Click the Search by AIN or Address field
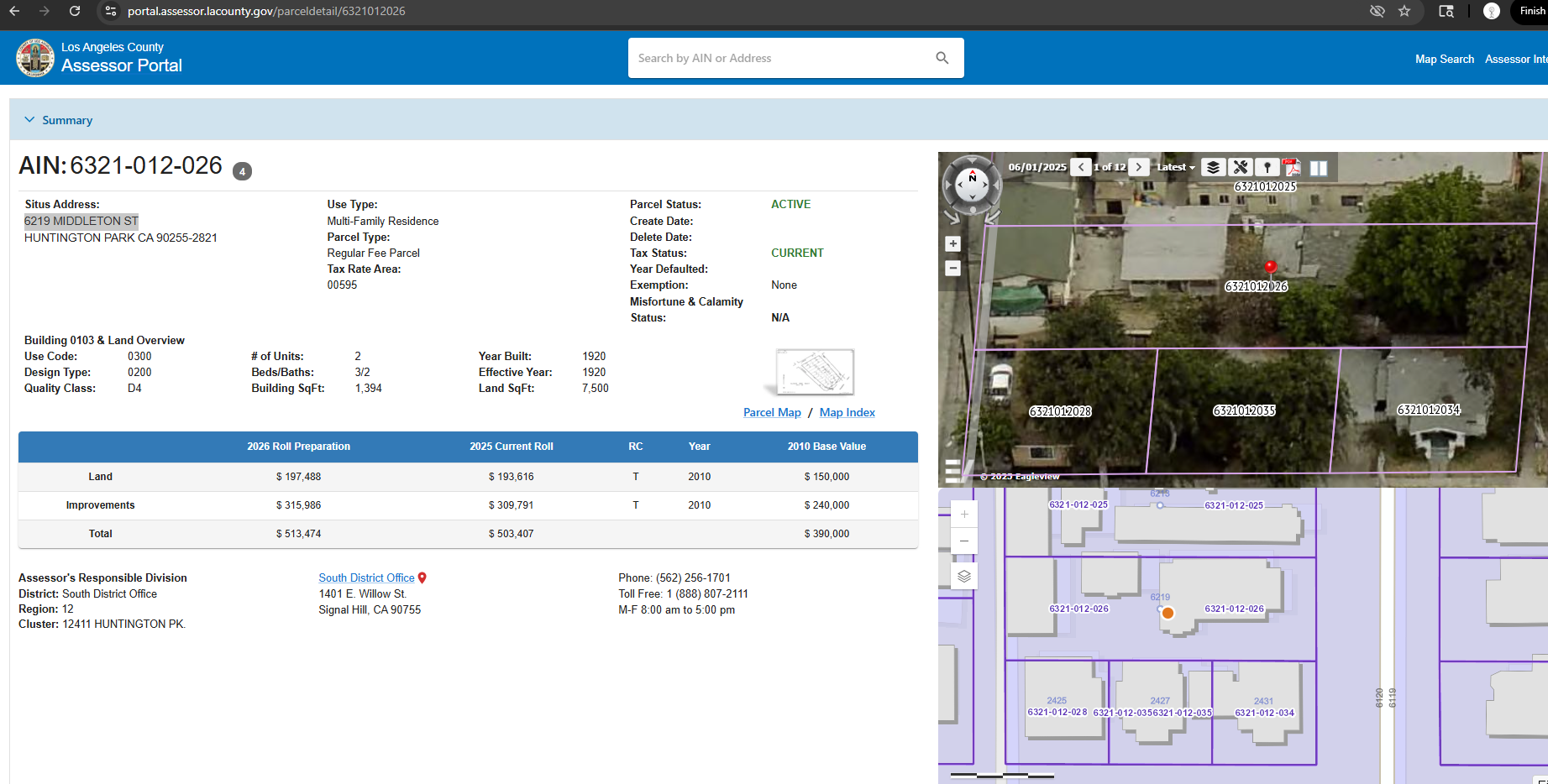1548x784 pixels. [x=781, y=58]
